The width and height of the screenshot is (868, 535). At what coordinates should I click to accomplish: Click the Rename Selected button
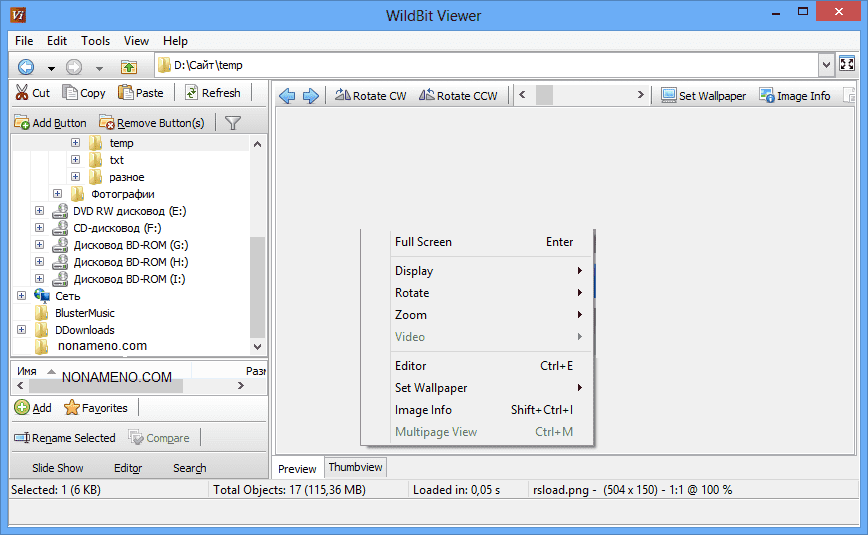coord(65,438)
